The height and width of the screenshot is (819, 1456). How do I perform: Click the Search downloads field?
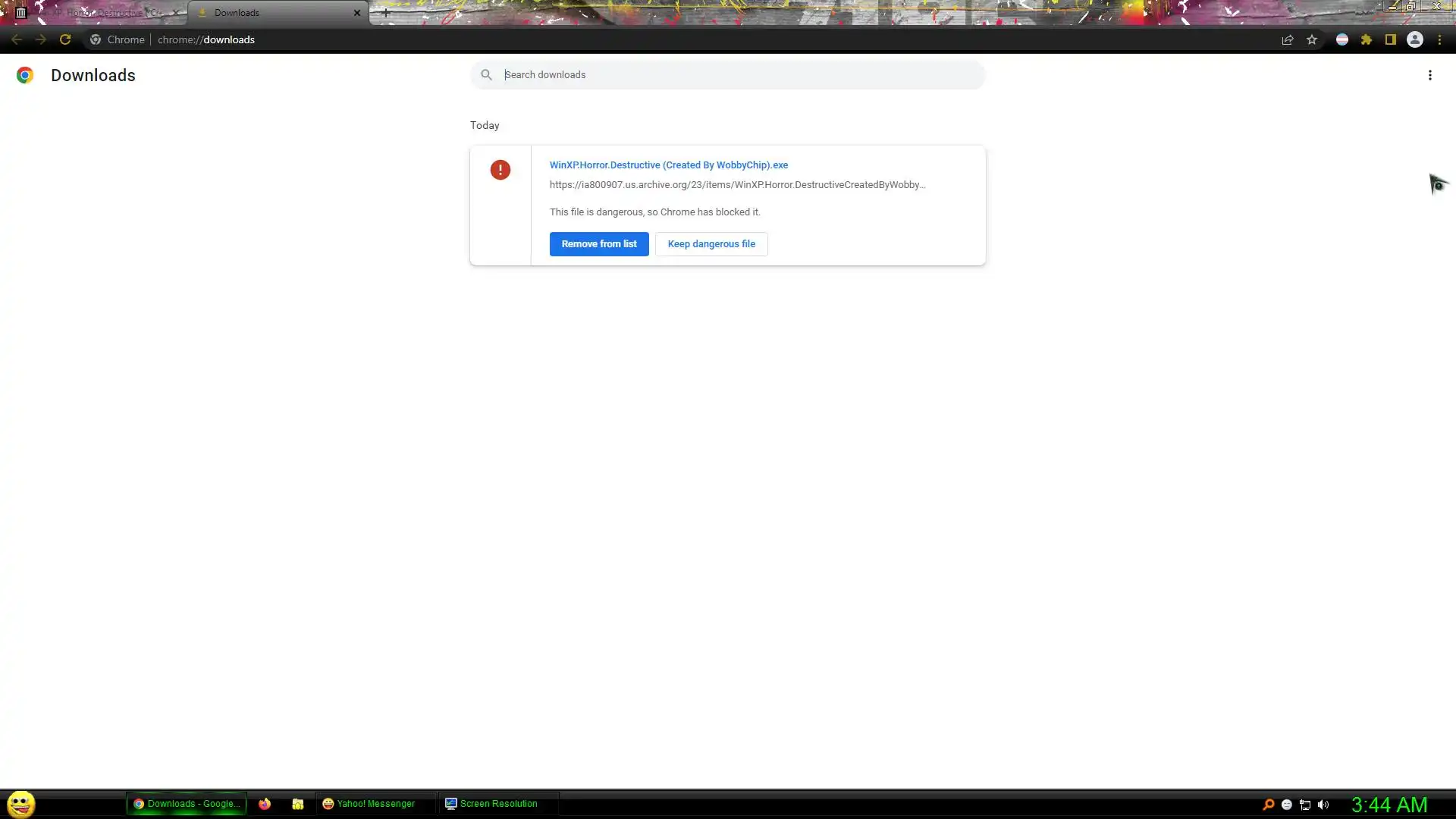[728, 75]
